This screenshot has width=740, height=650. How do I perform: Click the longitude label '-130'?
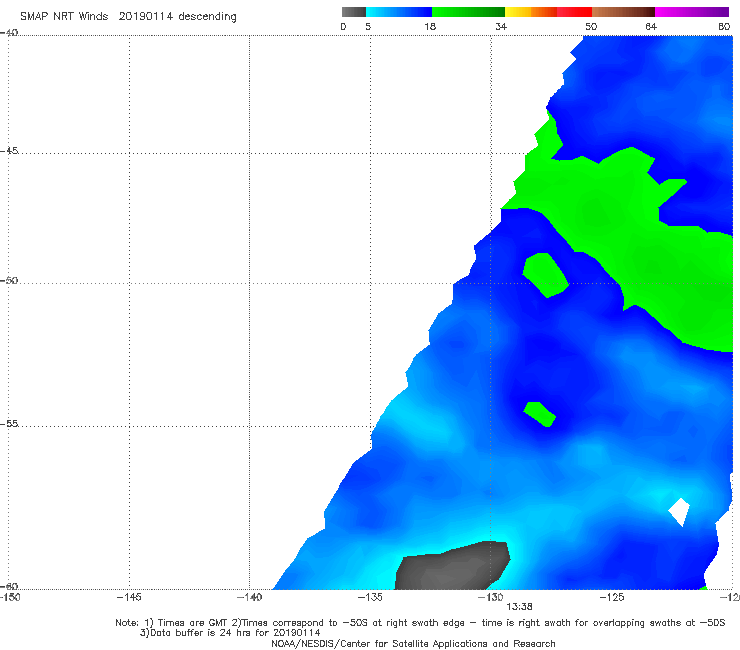[491, 597]
